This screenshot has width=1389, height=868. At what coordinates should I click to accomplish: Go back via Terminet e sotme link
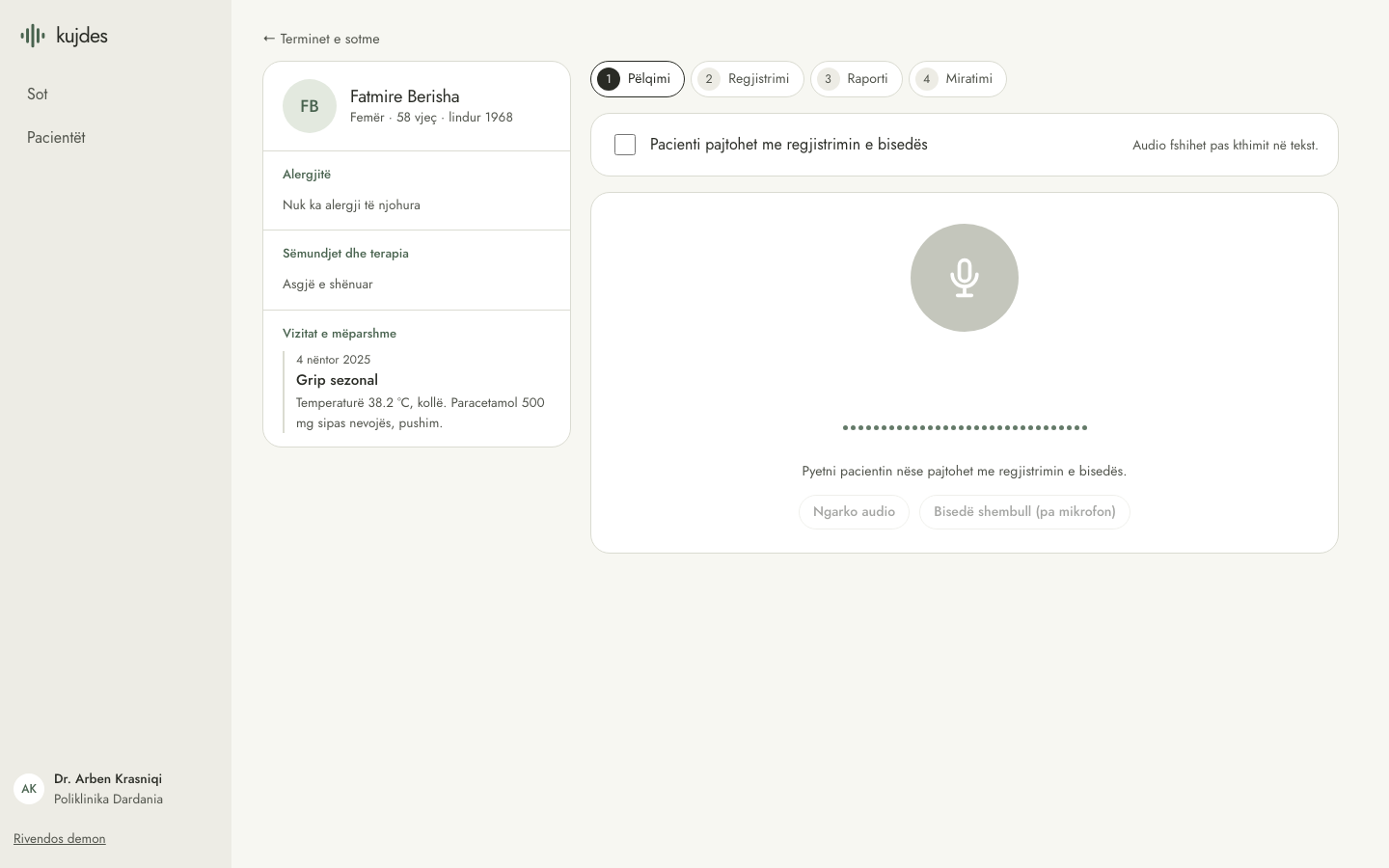(x=321, y=39)
